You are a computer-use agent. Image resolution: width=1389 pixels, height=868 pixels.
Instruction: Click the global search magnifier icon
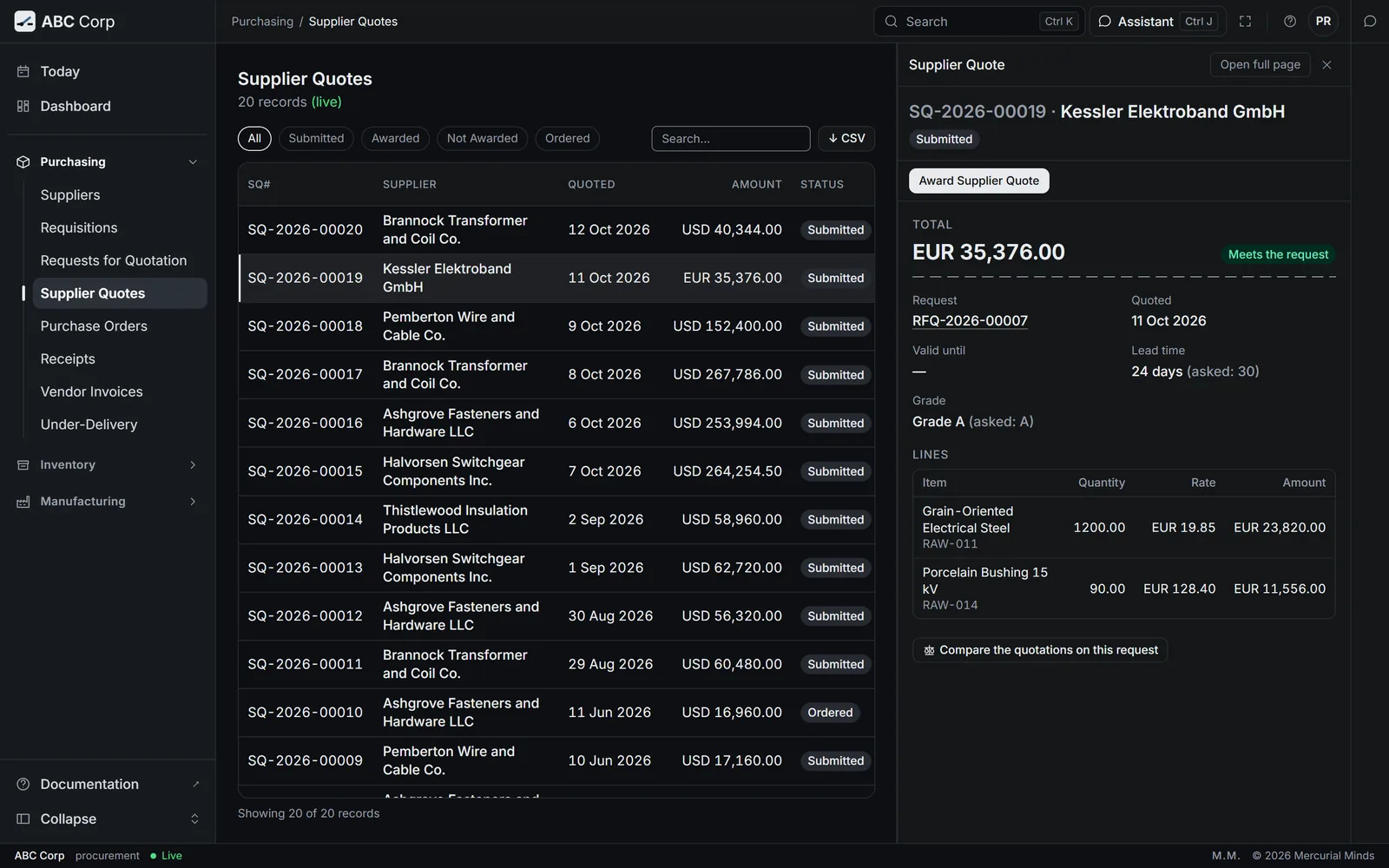tap(892, 22)
